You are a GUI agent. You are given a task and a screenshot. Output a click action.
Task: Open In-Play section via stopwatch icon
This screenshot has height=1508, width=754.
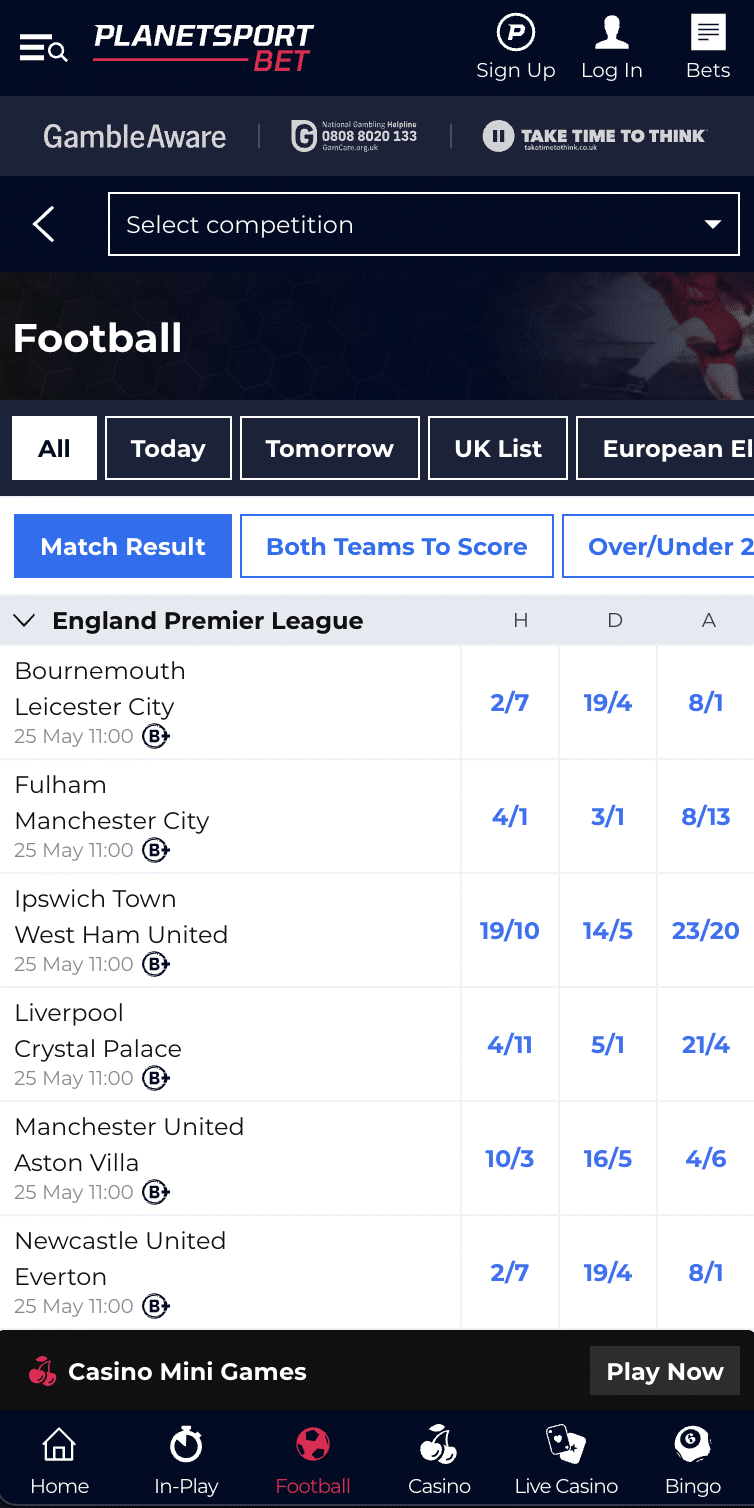(x=186, y=1443)
